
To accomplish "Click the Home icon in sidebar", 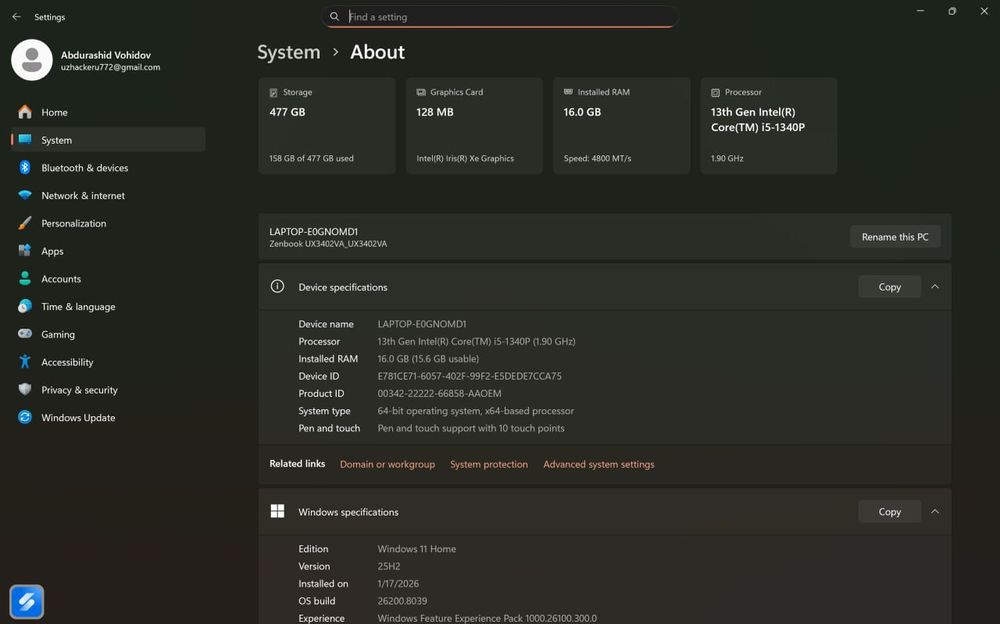I will pyautogui.click(x=25, y=112).
